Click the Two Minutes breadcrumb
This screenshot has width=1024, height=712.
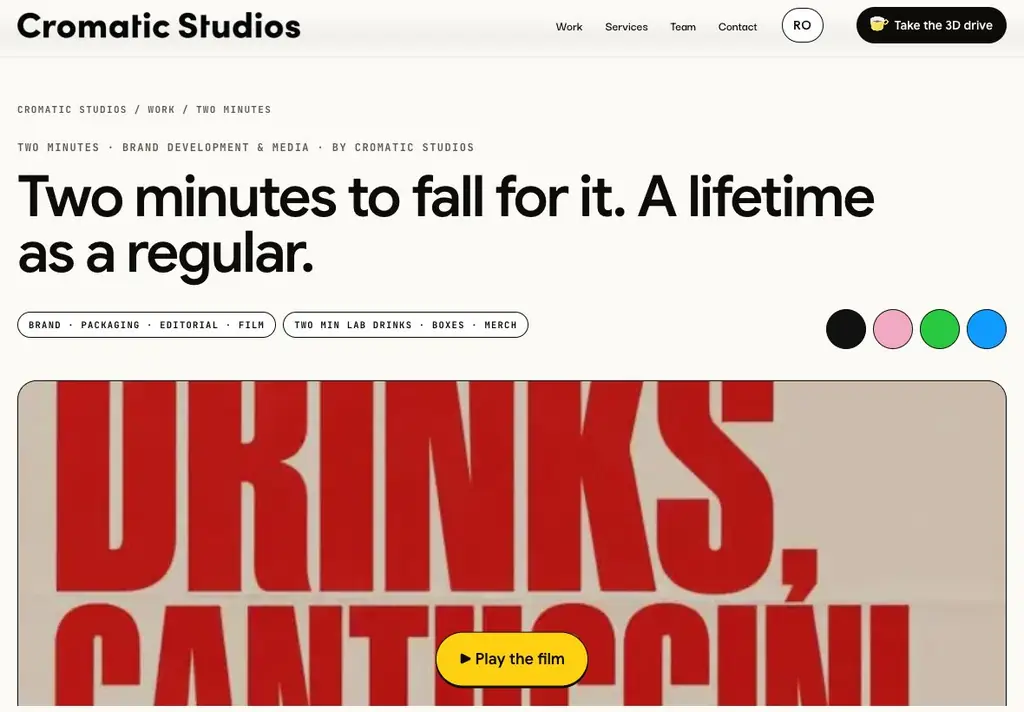(233, 109)
